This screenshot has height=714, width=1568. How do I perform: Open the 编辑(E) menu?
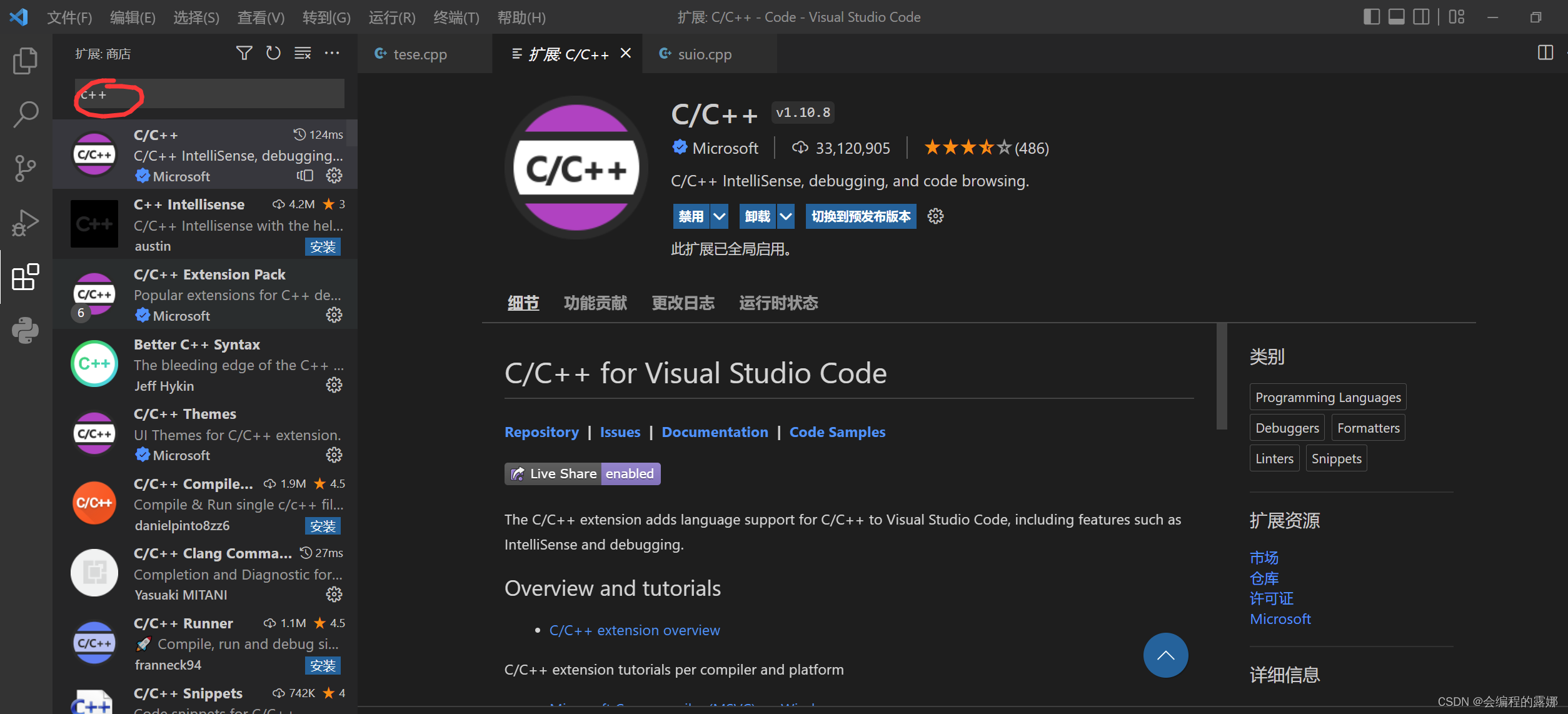pyautogui.click(x=133, y=18)
